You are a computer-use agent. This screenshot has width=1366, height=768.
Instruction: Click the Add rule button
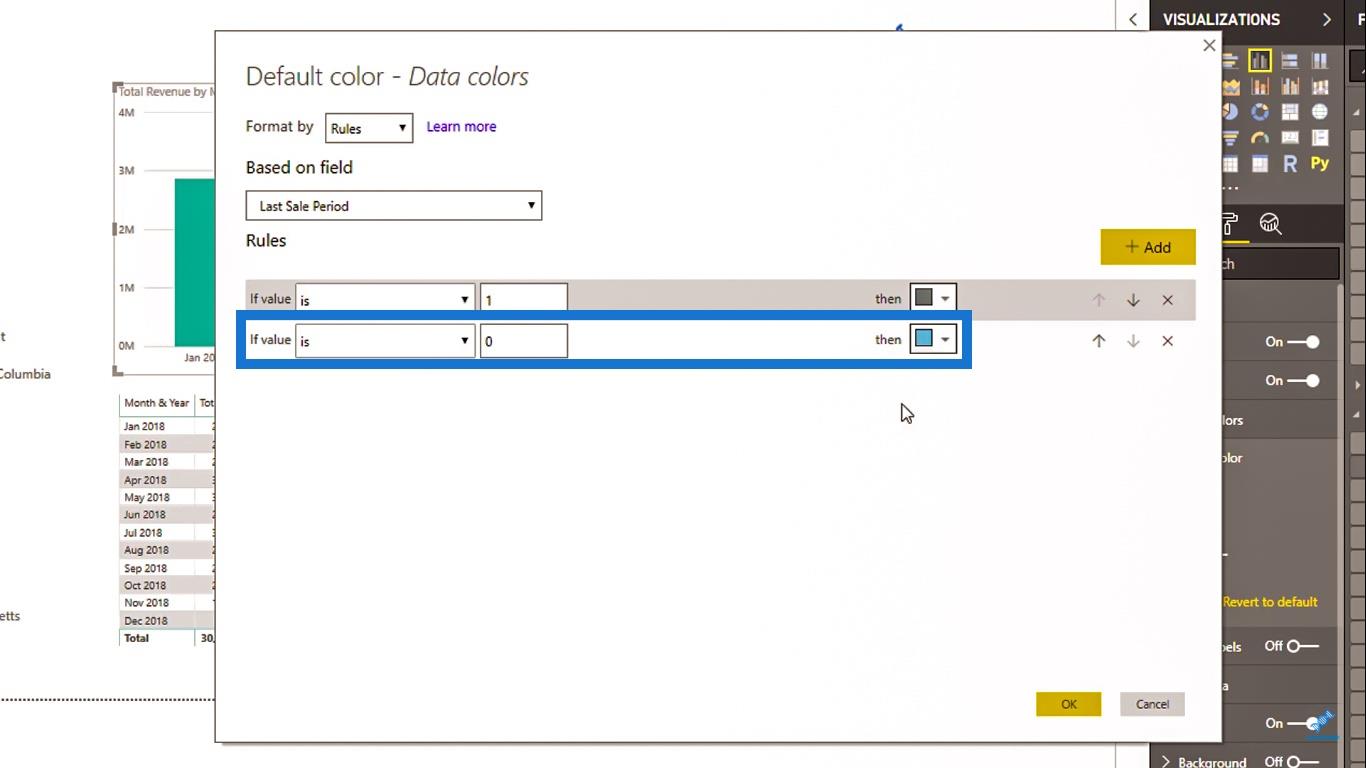tap(1147, 248)
